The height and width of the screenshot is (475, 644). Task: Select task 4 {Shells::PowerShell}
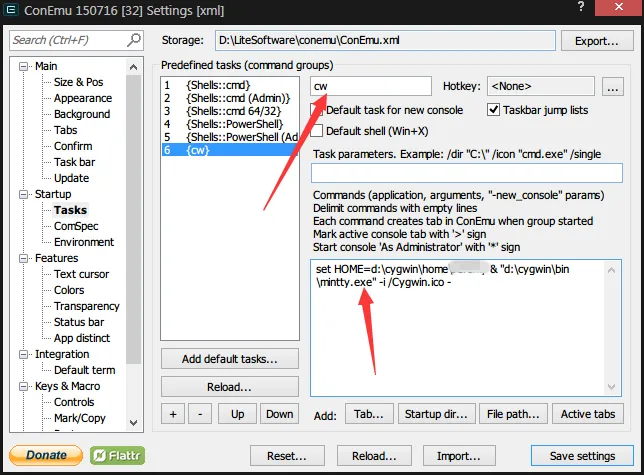pyautogui.click(x=230, y=124)
